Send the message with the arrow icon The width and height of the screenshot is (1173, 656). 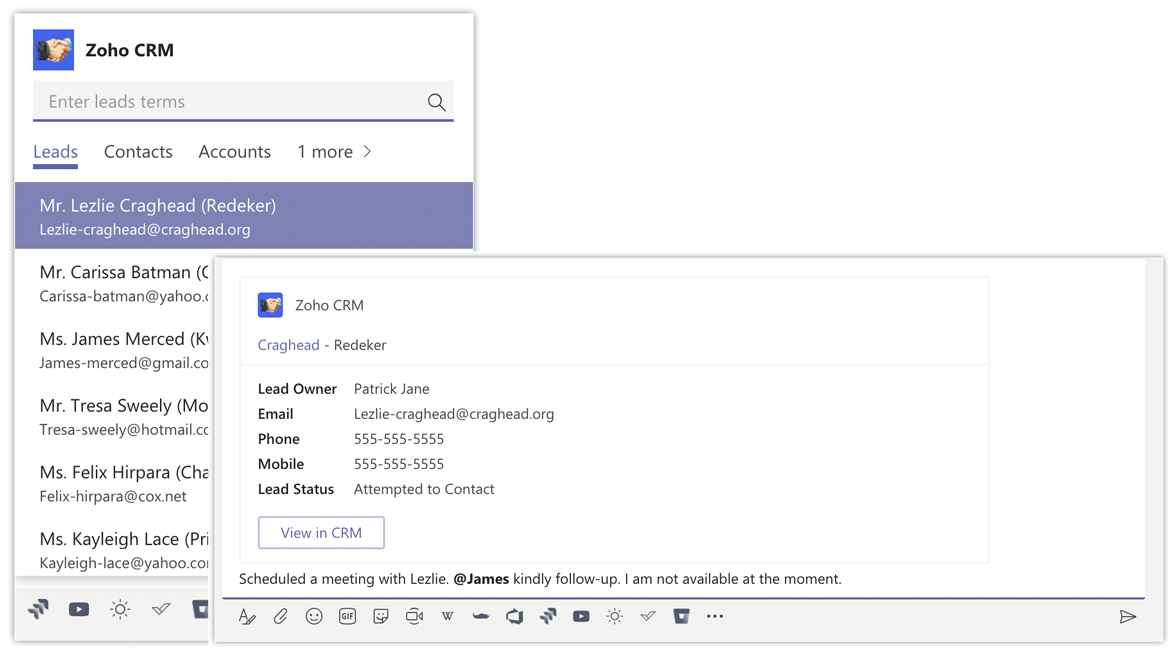(1128, 616)
